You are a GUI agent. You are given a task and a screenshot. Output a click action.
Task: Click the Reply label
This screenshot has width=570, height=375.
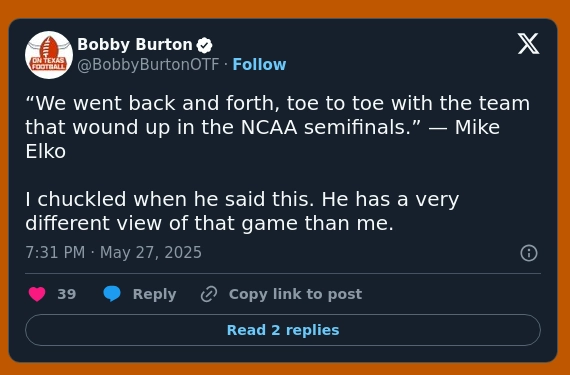(x=154, y=294)
